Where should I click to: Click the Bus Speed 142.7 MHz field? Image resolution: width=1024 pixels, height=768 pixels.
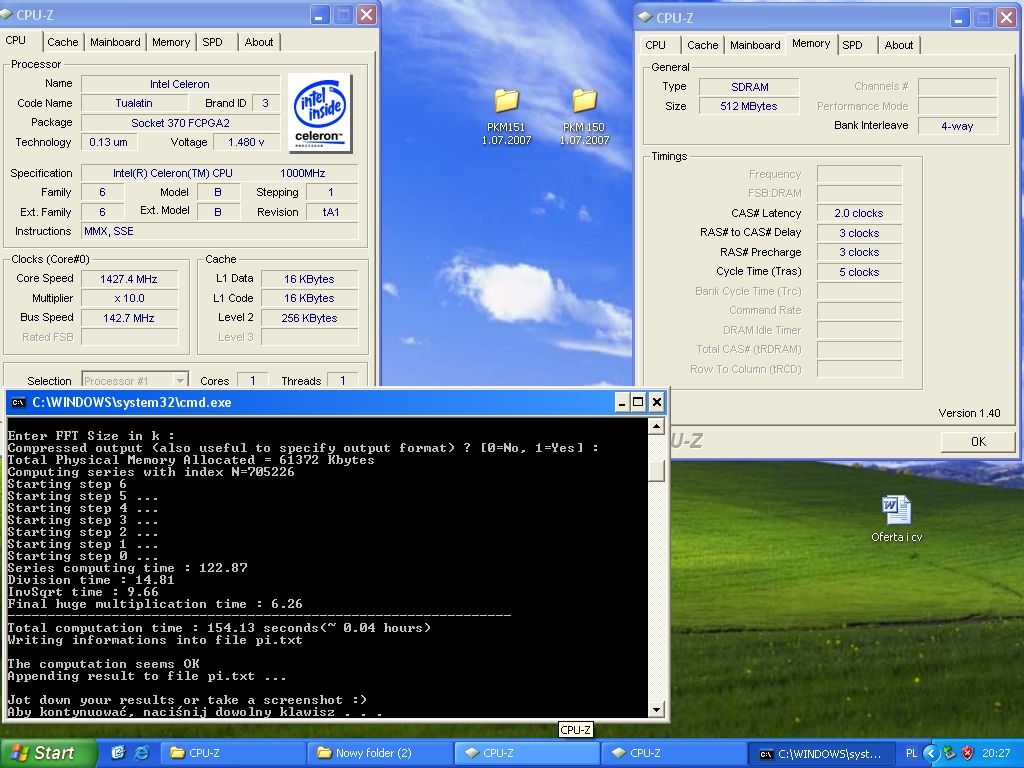tap(129, 318)
